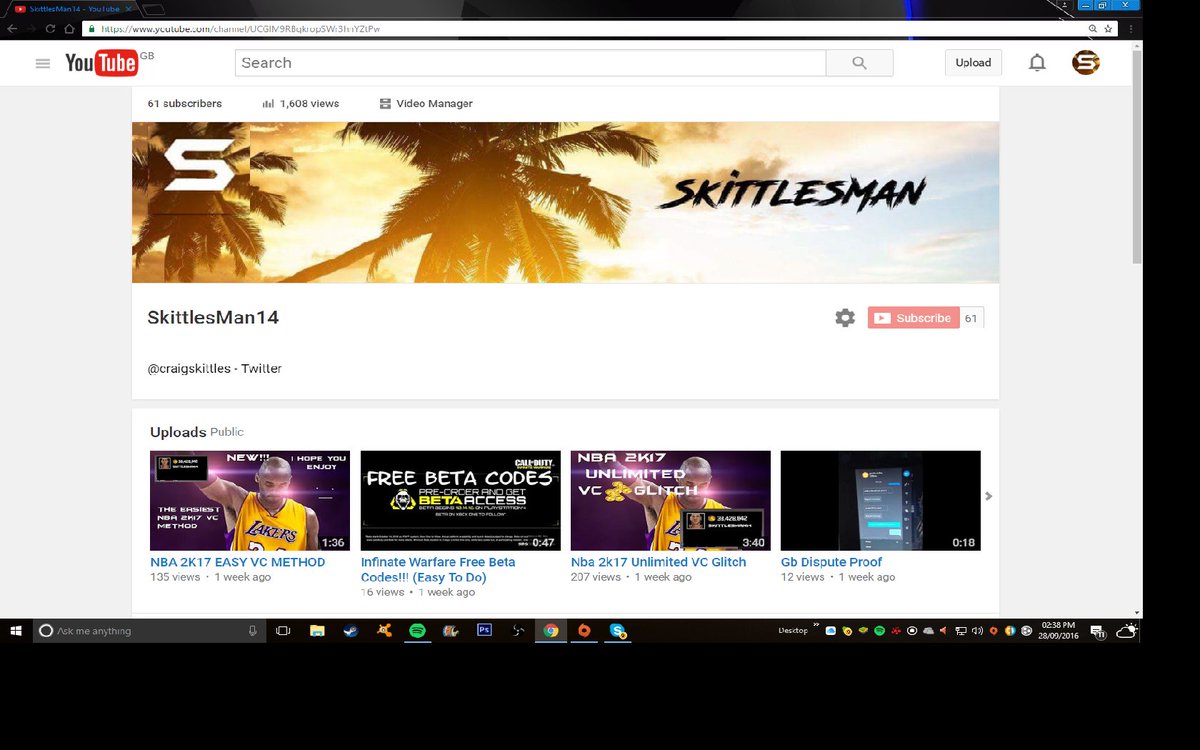Click the SkittlesMan channel banner image
The image size is (1200, 750).
click(565, 202)
